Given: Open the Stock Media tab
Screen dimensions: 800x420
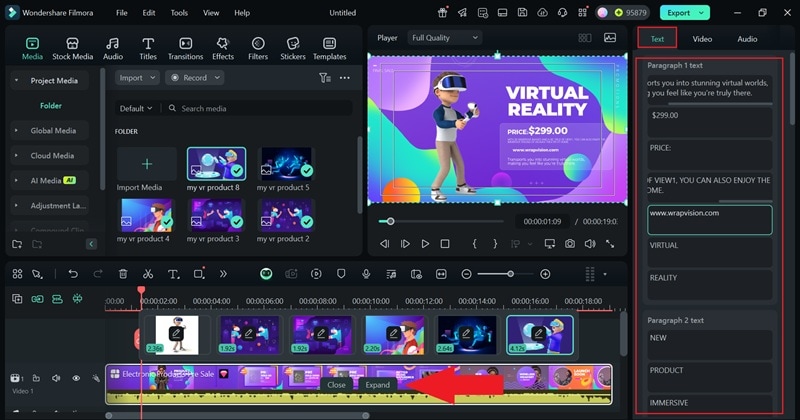Looking at the screenshot, I should 72,49.
